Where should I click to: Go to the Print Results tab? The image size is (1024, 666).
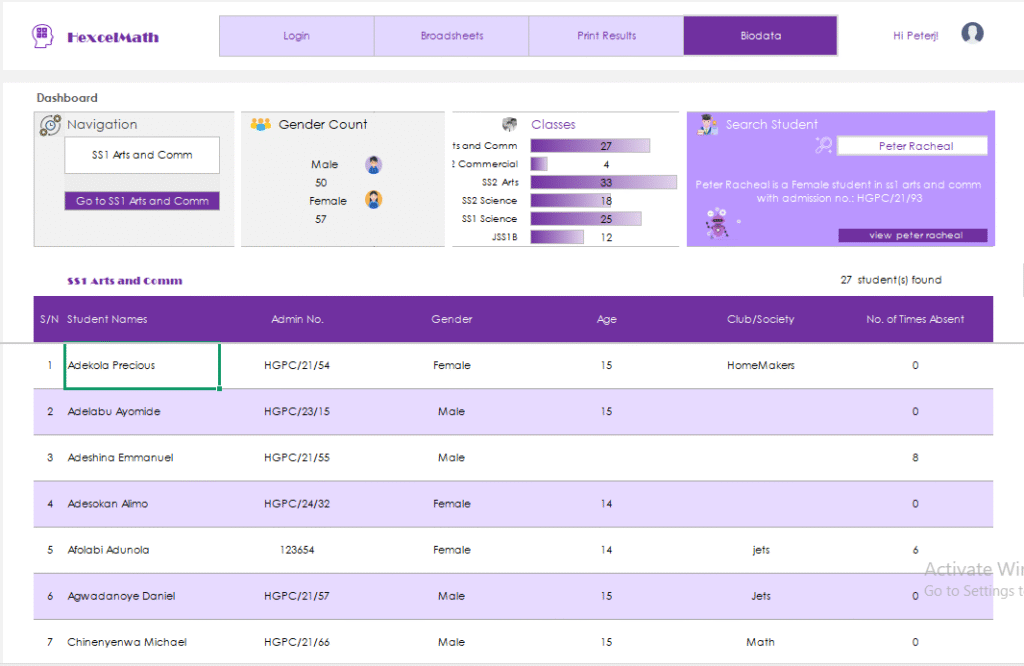pyautogui.click(x=606, y=36)
